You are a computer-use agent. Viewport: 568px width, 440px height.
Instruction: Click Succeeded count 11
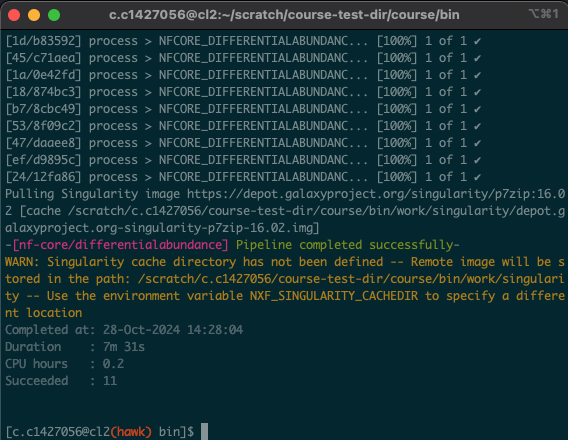(x=110, y=381)
